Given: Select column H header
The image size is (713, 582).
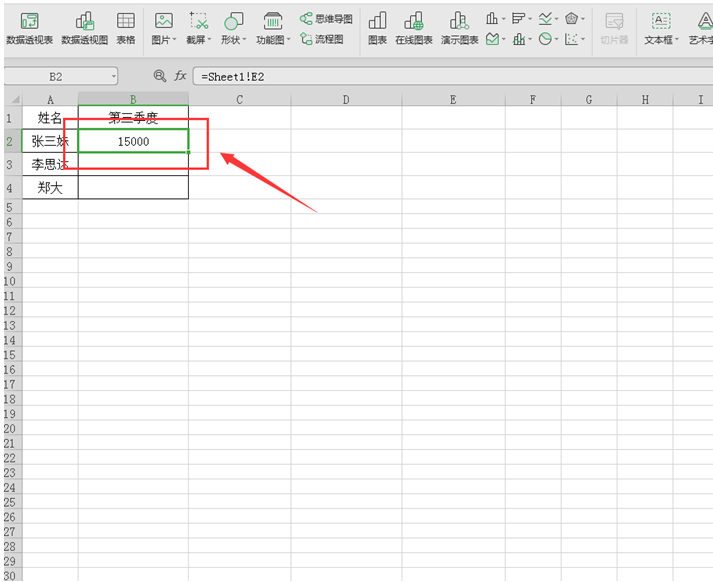Looking at the screenshot, I should pos(645,99).
